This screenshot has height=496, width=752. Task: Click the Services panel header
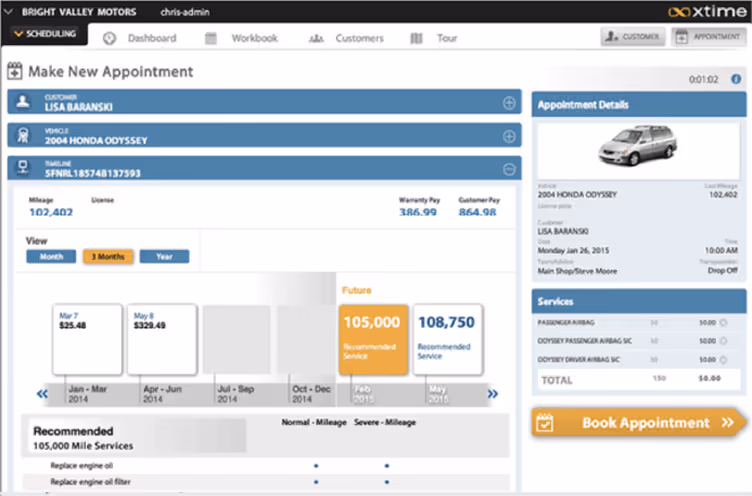(639, 301)
